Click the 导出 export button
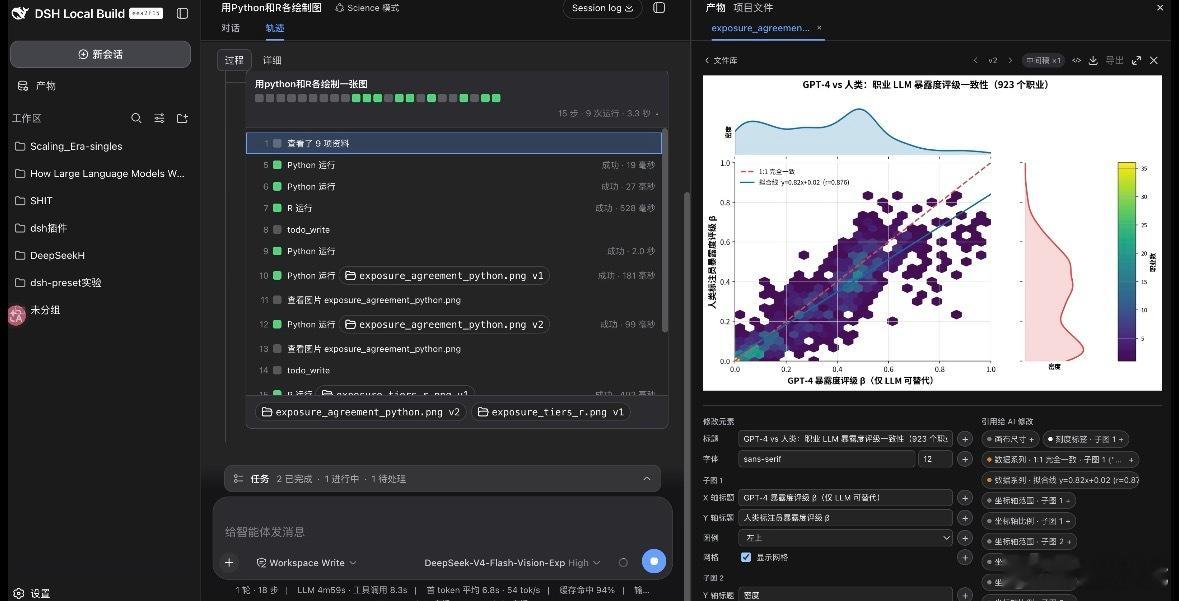The width and height of the screenshot is (1179, 601). [x=1114, y=60]
